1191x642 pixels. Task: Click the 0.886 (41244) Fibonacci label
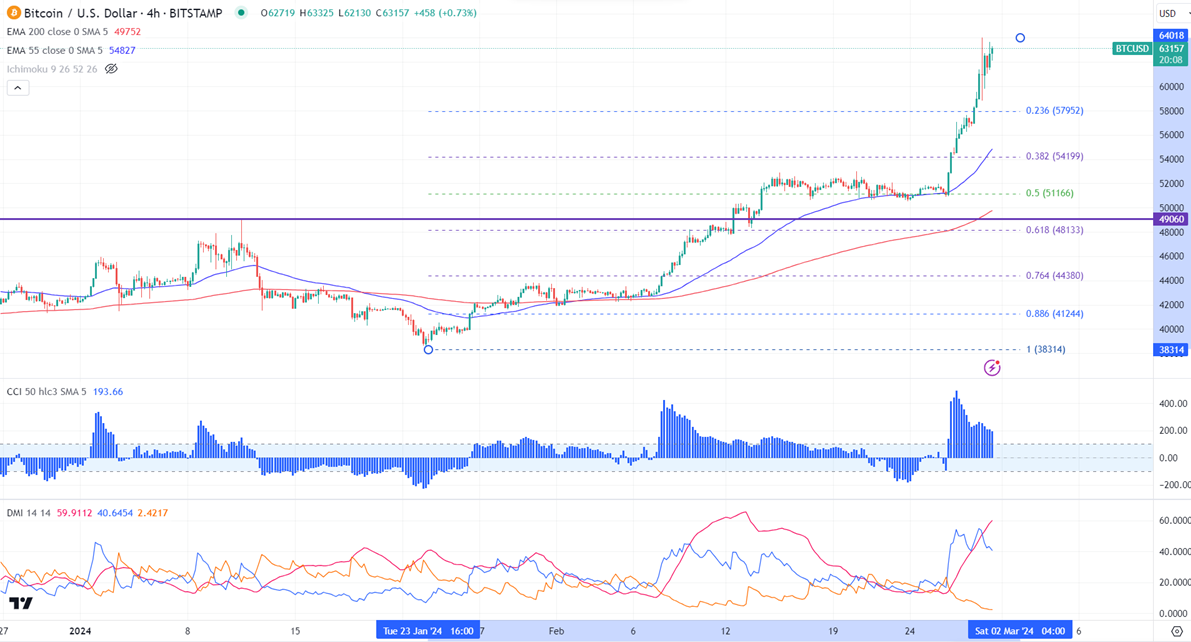pyautogui.click(x=1054, y=314)
